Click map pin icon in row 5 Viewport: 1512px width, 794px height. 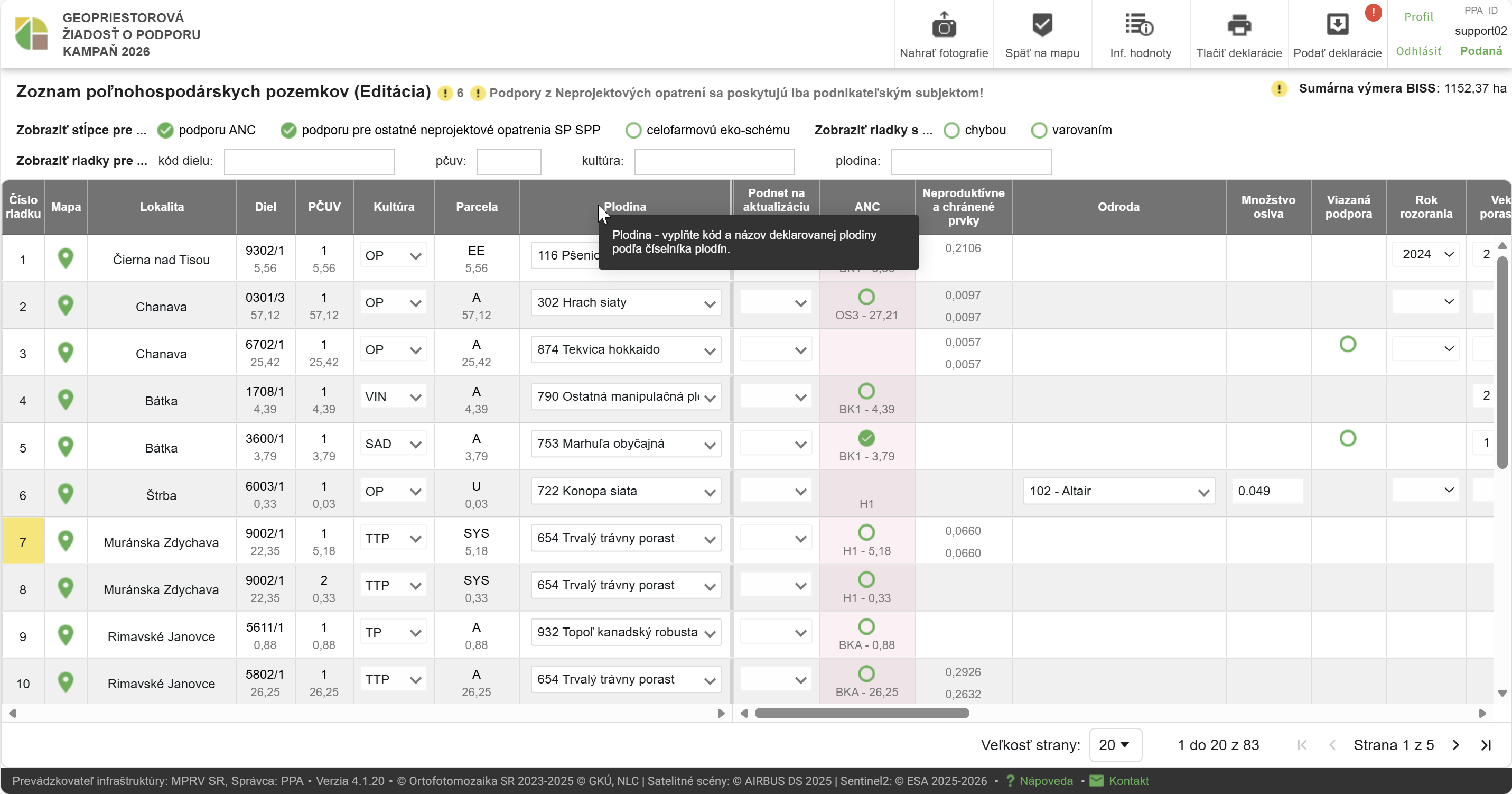pos(66,447)
